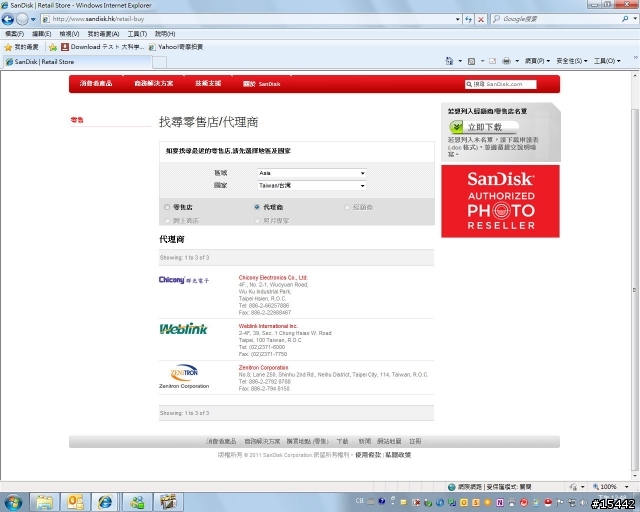
Task: Switch to SanDisk | Retail Store tab
Action: pyautogui.click(x=78, y=62)
